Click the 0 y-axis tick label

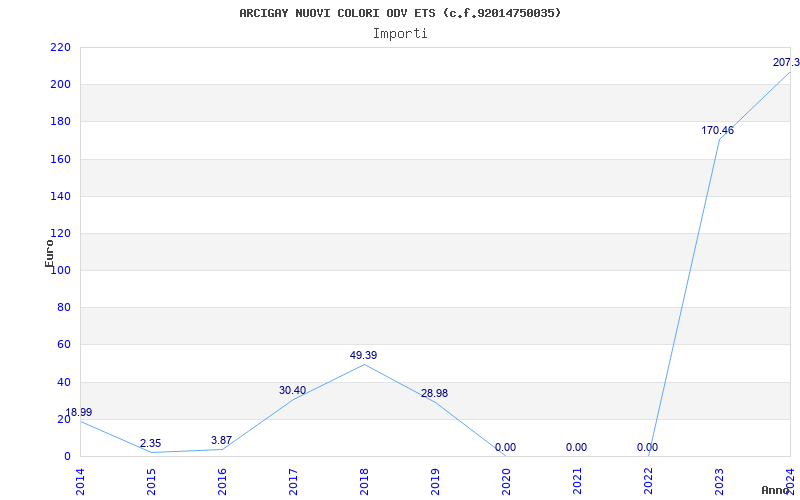pos(67,457)
